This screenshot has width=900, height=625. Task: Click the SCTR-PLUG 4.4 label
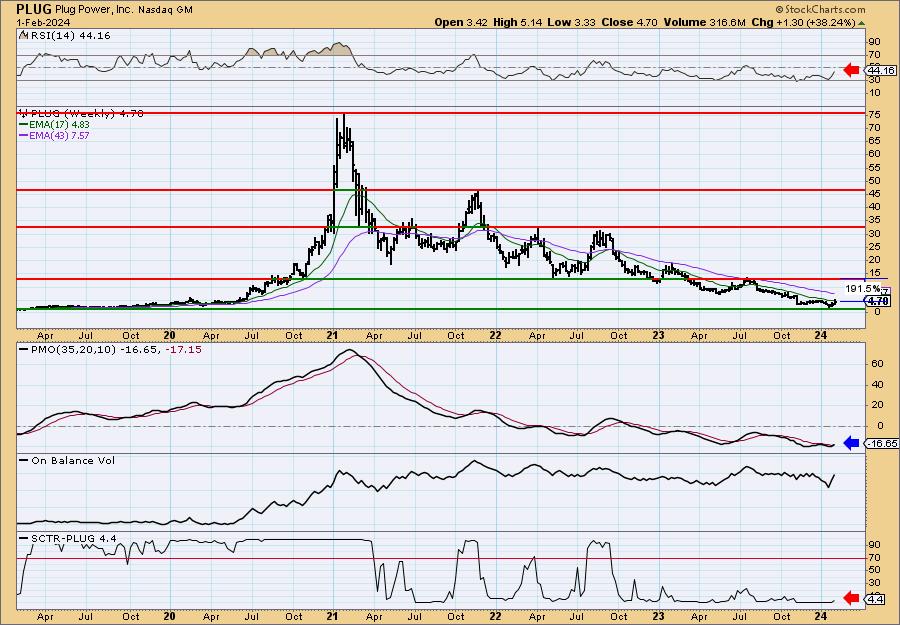(73, 538)
